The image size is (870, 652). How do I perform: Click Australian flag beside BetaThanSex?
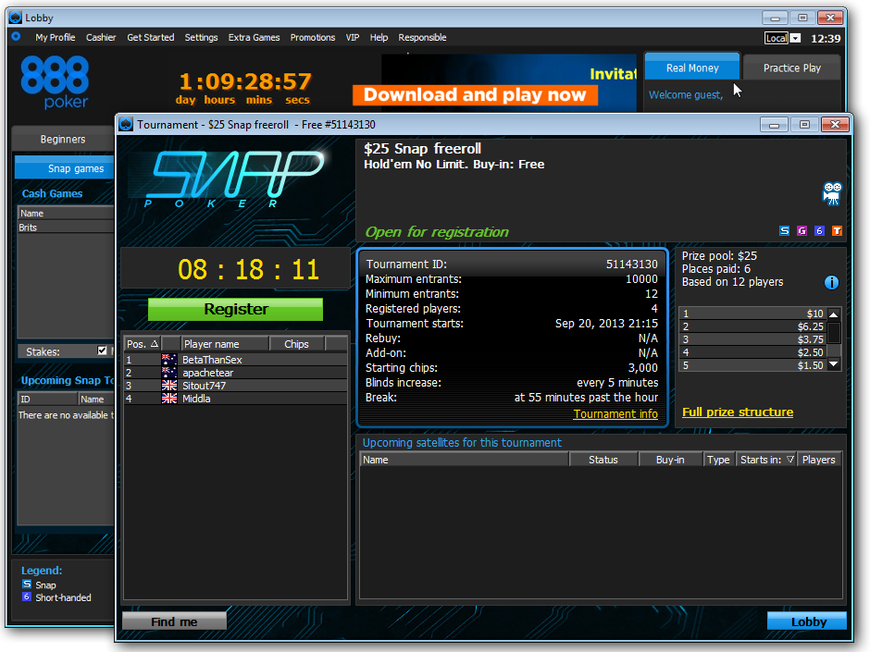169,360
